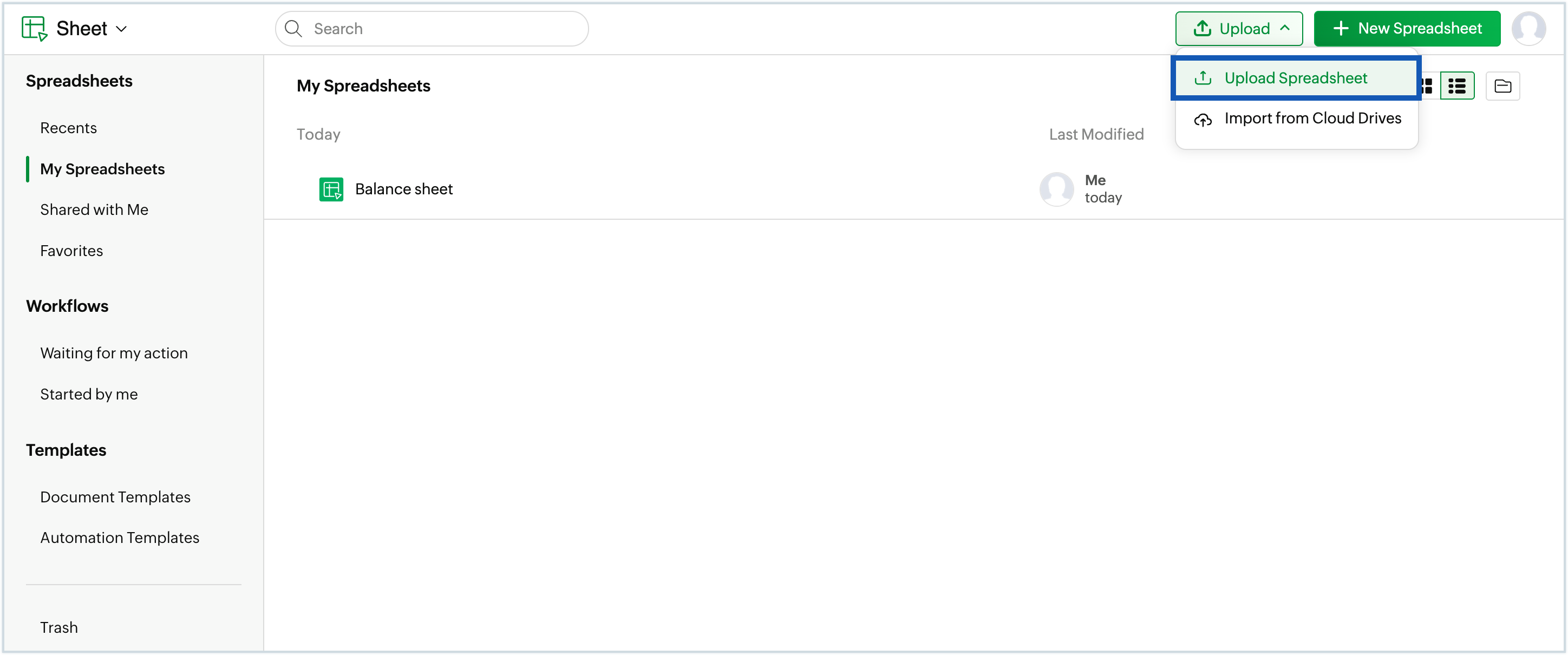Click the New Spreadsheet button
Screen dimensions: 1568x655
pos(1406,28)
